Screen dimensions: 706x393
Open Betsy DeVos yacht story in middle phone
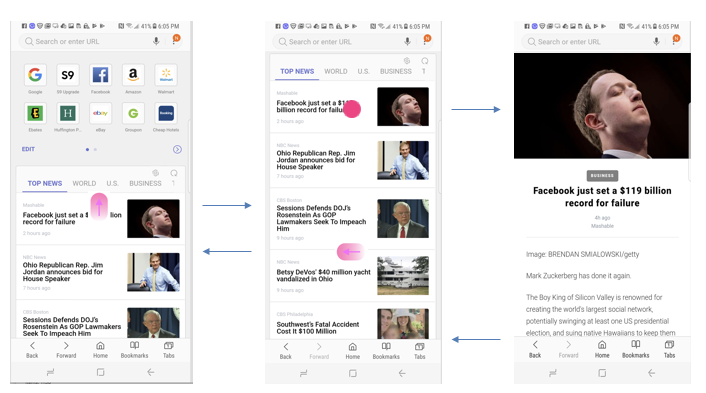tap(353, 276)
